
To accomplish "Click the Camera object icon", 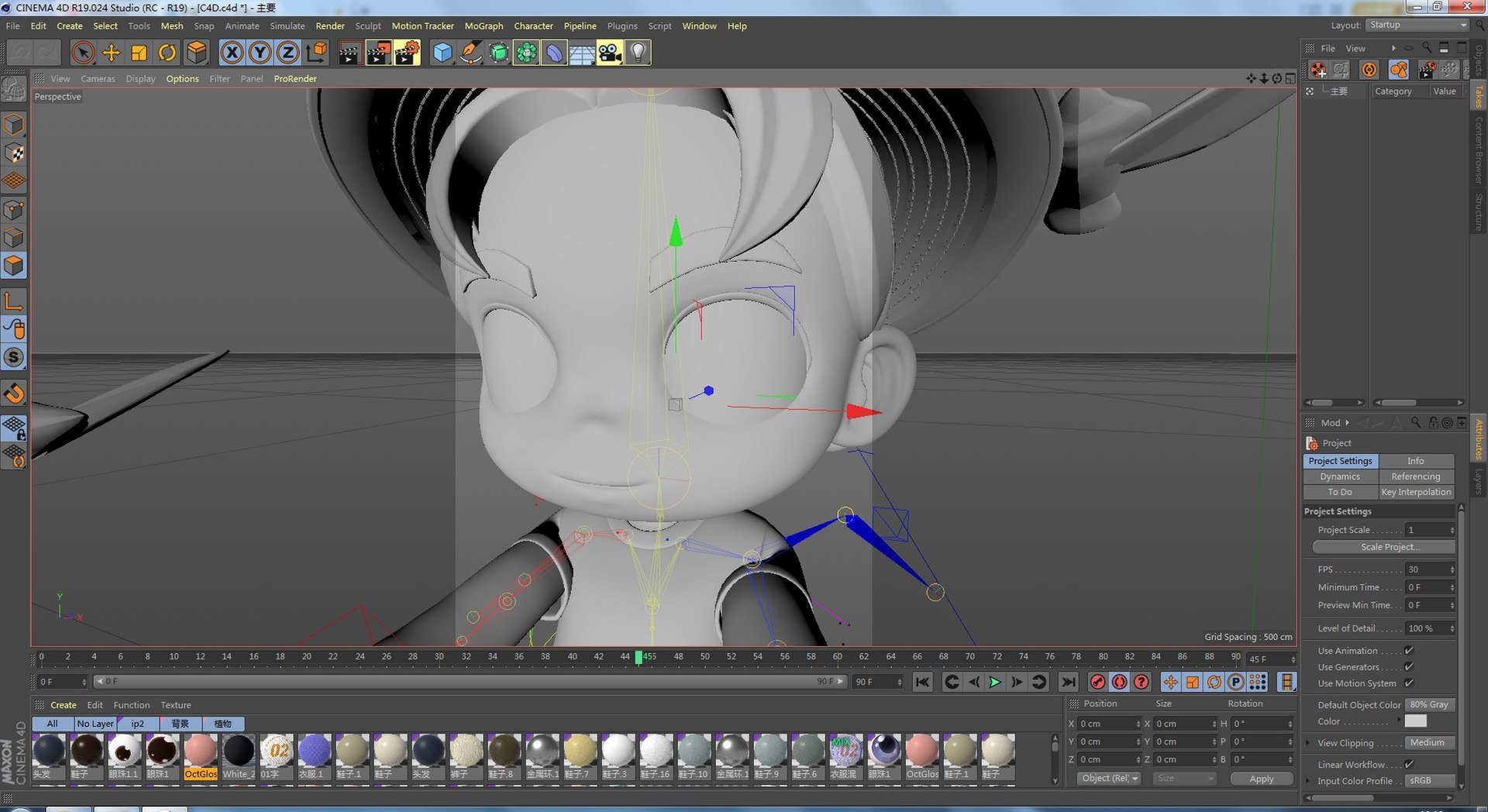I will [610, 53].
